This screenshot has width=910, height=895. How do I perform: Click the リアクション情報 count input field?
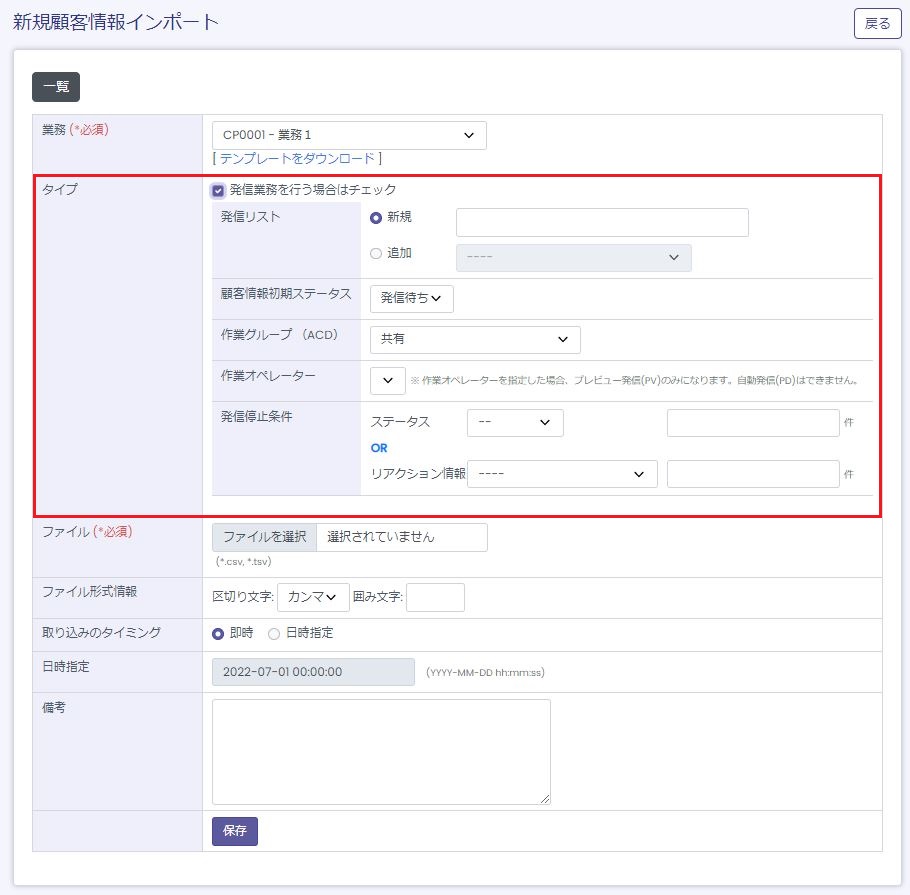coord(752,474)
